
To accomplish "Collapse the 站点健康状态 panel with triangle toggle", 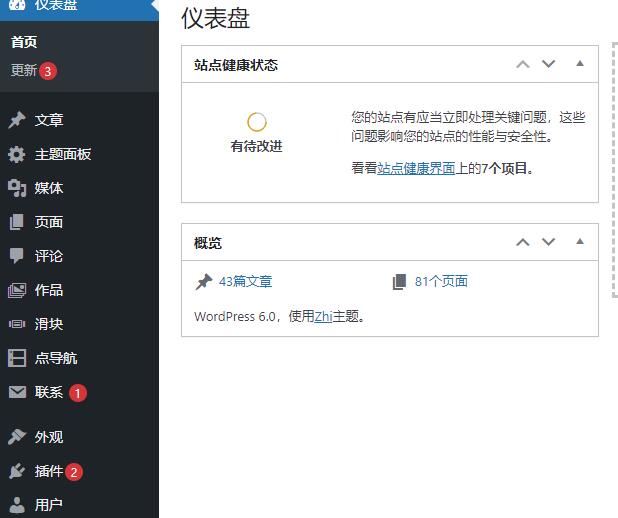I will click(579, 63).
